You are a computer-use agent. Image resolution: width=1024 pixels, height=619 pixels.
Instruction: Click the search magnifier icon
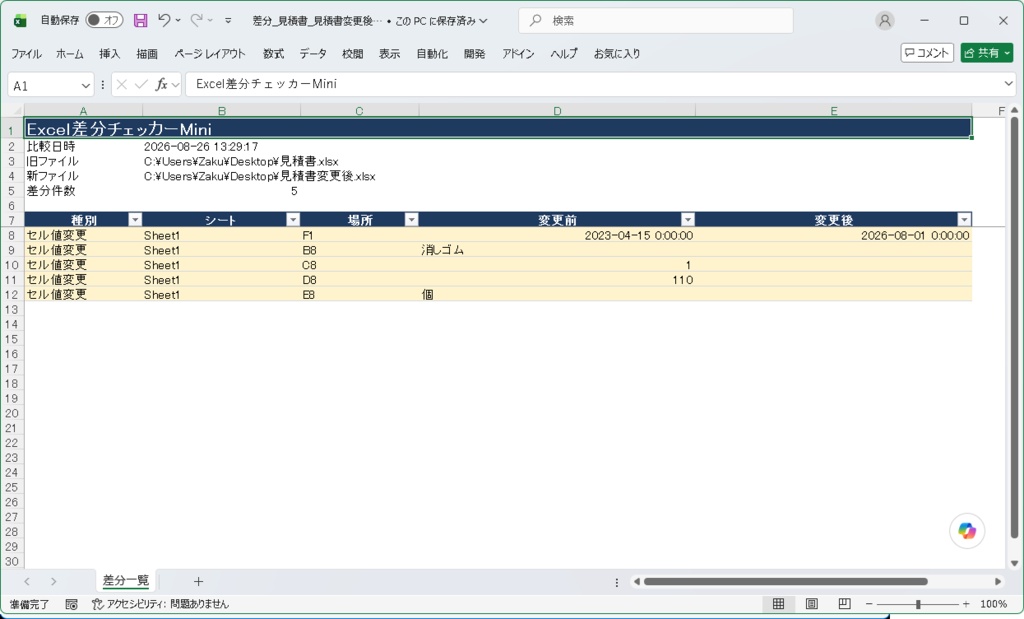[536, 21]
